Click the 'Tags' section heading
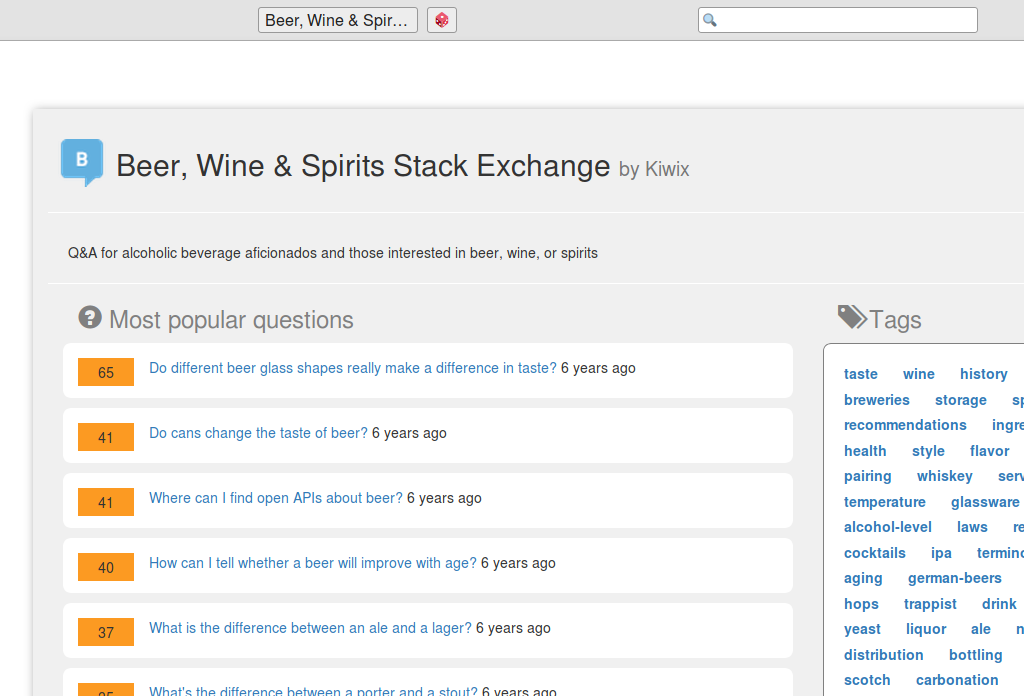Screen dimensions: 1024x696 [895, 320]
